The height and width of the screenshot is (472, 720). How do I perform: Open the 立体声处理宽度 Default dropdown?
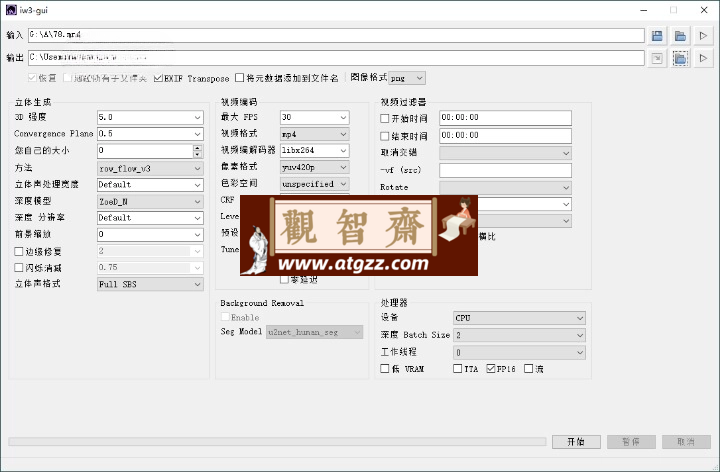[x=150, y=185]
